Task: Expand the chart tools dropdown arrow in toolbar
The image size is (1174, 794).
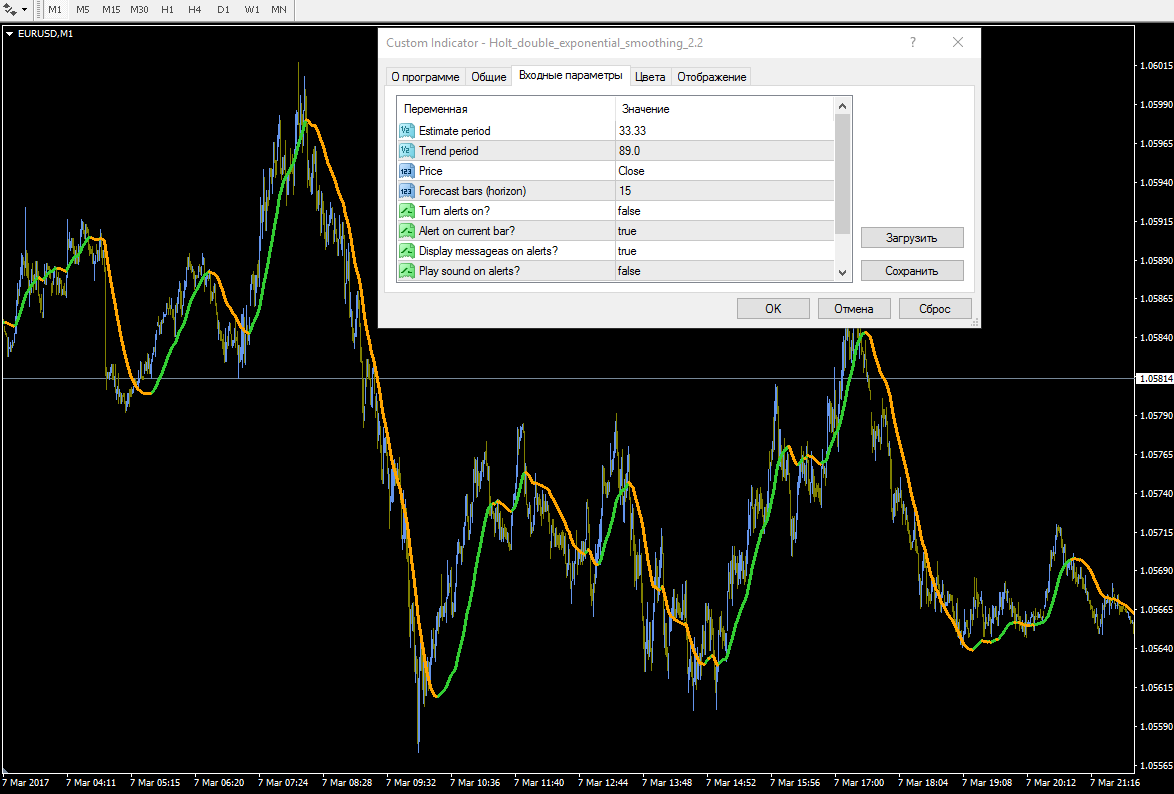Action: point(25,10)
